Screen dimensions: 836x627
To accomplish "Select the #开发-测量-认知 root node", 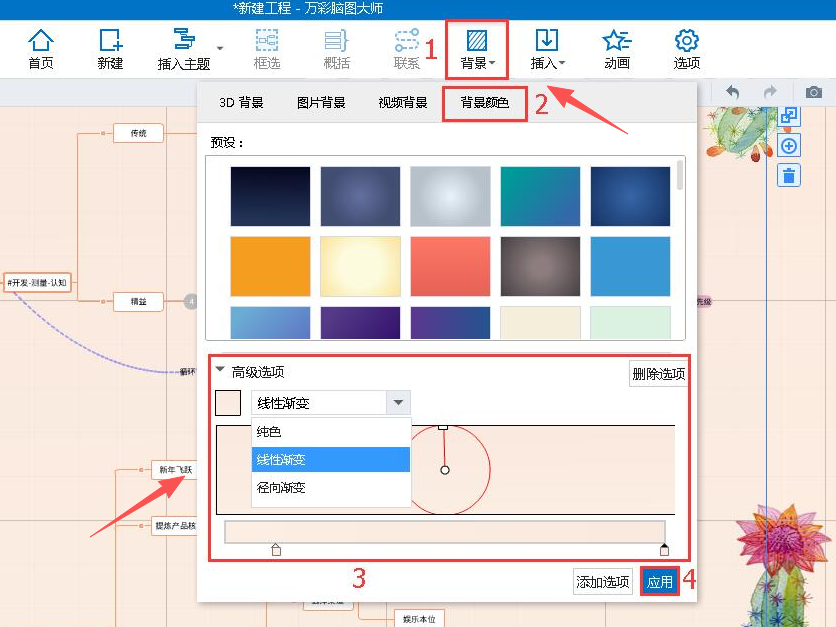I will pyautogui.click(x=37, y=283).
